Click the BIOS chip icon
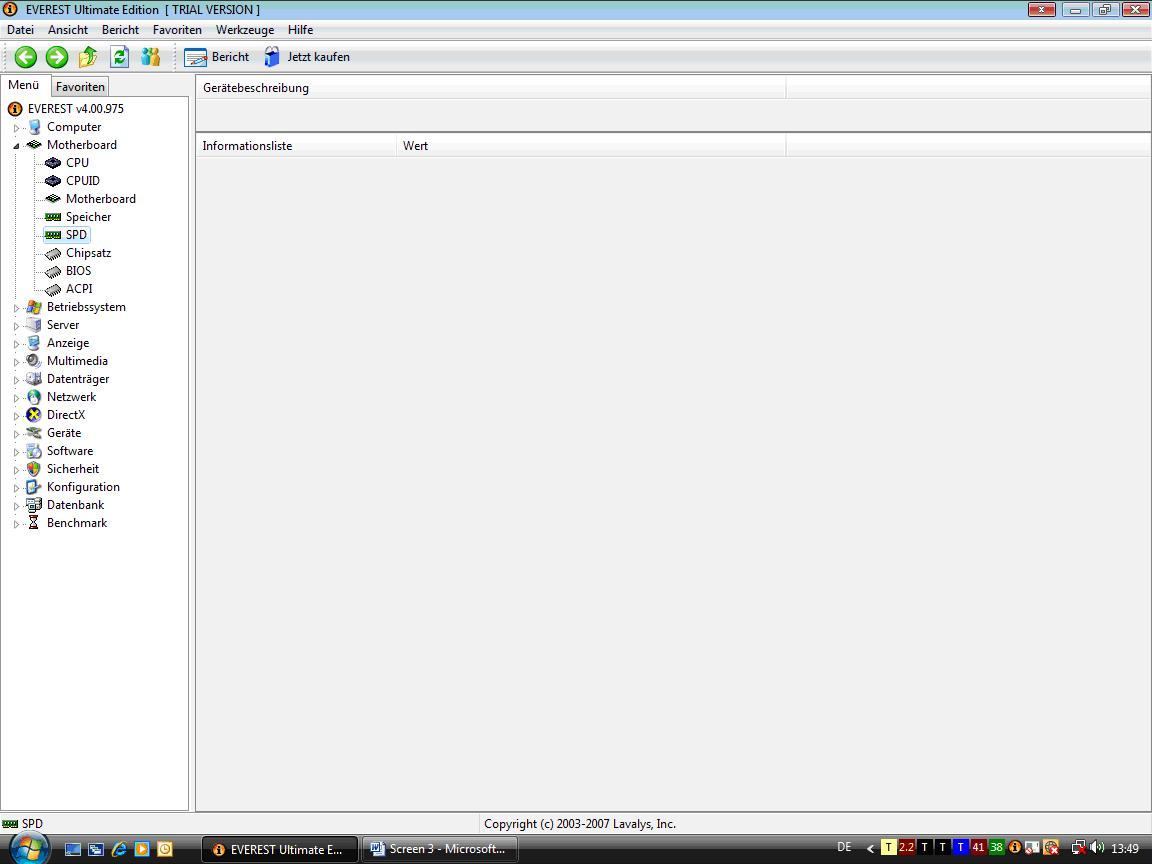Screen dimensions: 1152x864 53,271
